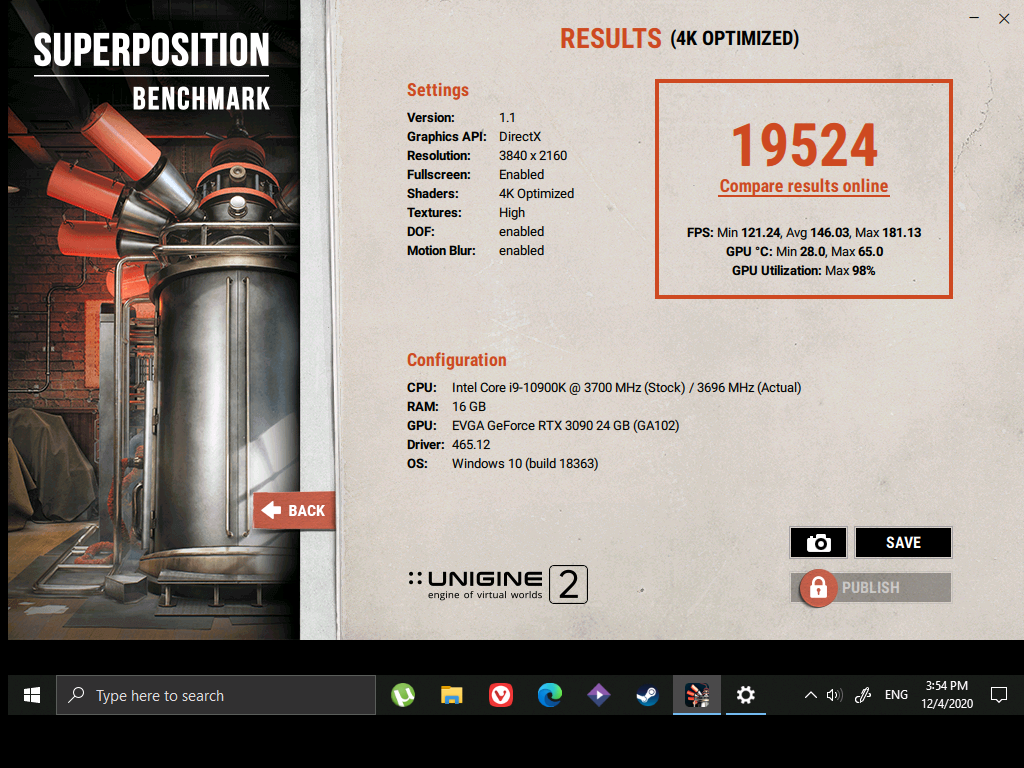
Task: Click the Type here to search box
Action: pyautogui.click(x=216, y=696)
